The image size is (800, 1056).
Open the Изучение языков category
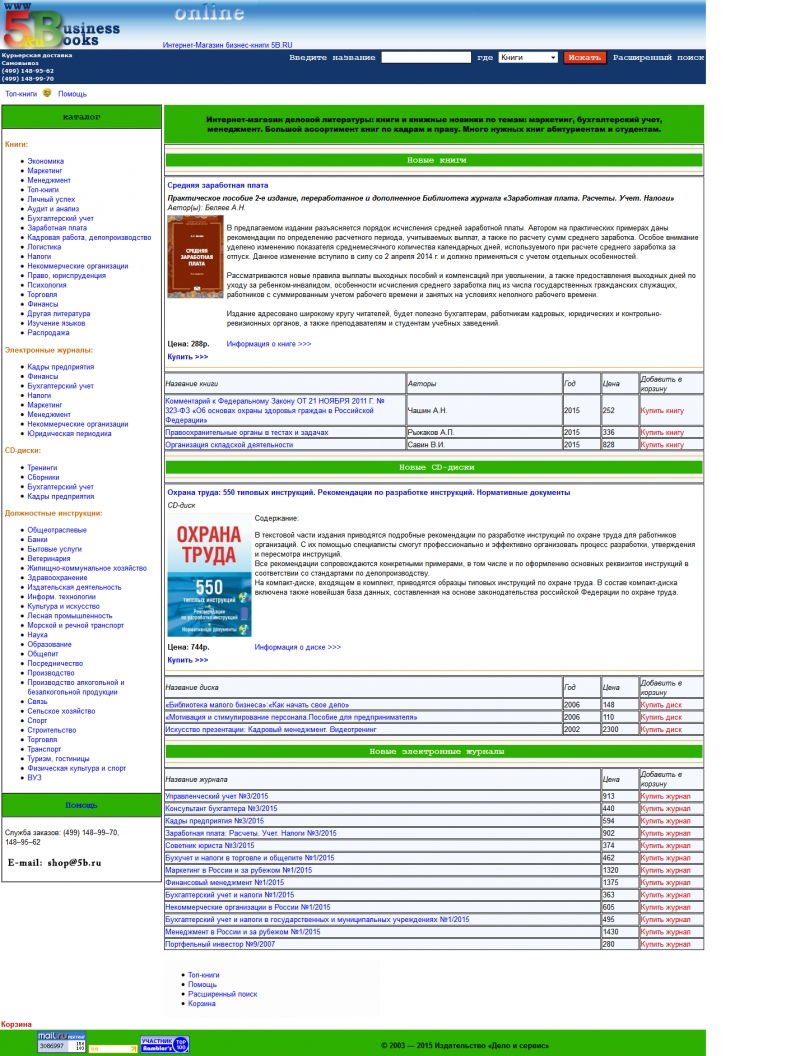(x=57, y=323)
